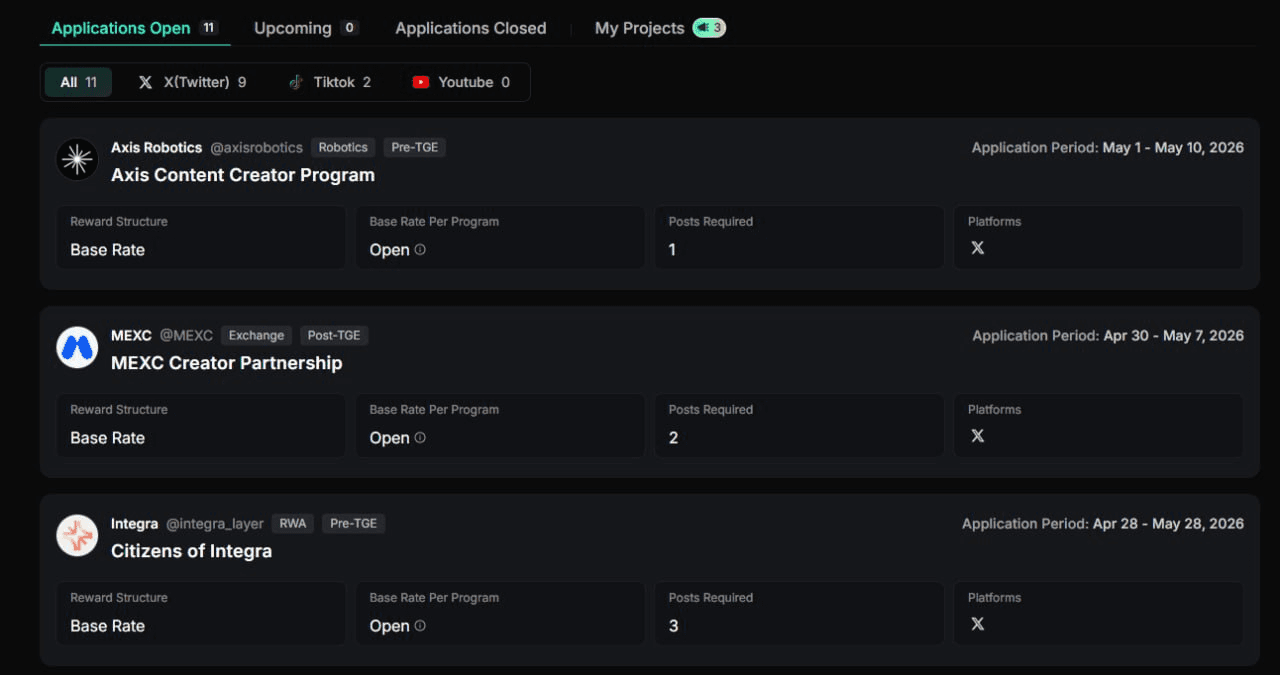Click the @MEXC handle
The image size is (1280, 675).
[186, 336]
